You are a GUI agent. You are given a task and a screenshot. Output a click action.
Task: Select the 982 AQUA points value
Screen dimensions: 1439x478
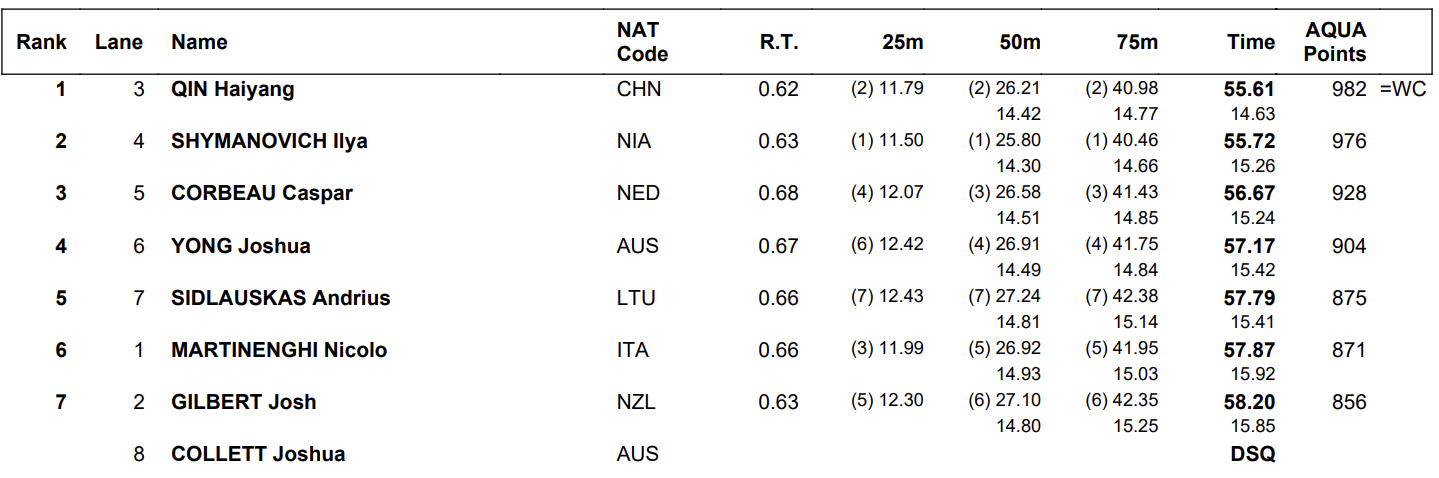pos(1349,89)
